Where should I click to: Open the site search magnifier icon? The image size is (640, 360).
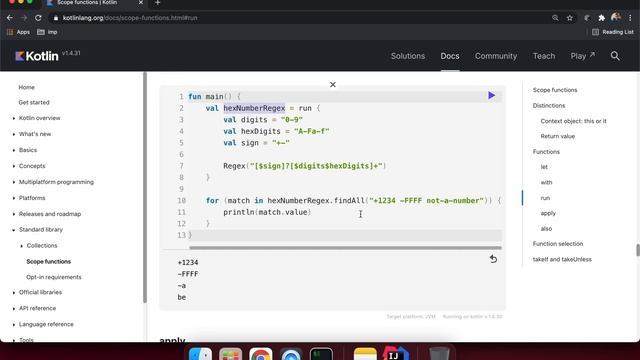click(x=615, y=56)
